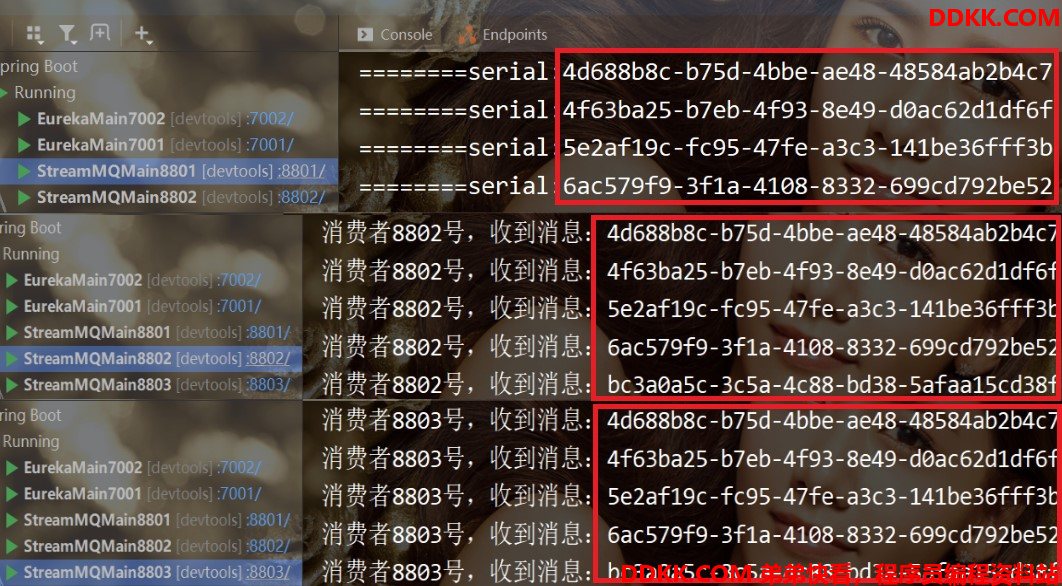This screenshot has width=1062, height=586.
Task: Collapse the Running node beside the serial log
Action: (x=4, y=92)
